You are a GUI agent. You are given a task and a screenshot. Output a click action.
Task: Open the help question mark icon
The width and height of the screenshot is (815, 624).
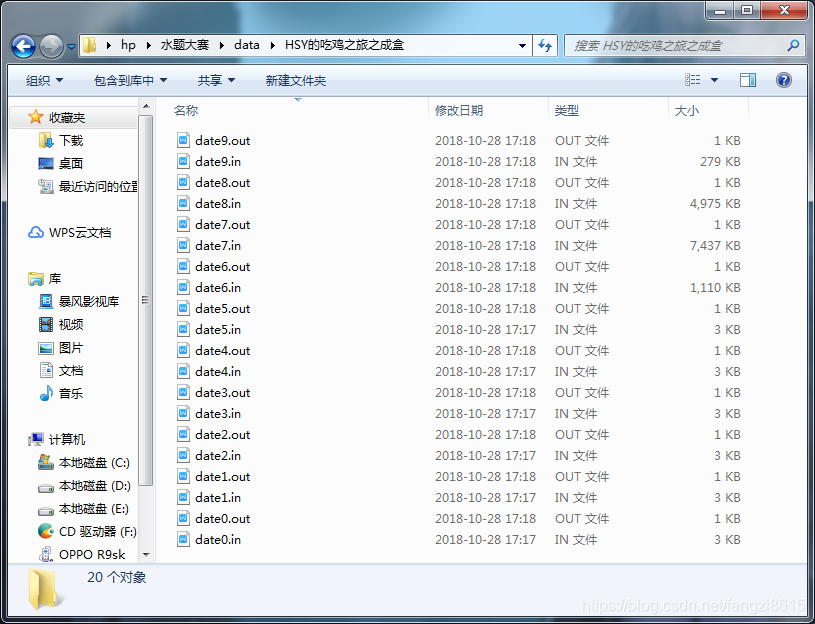coord(784,80)
